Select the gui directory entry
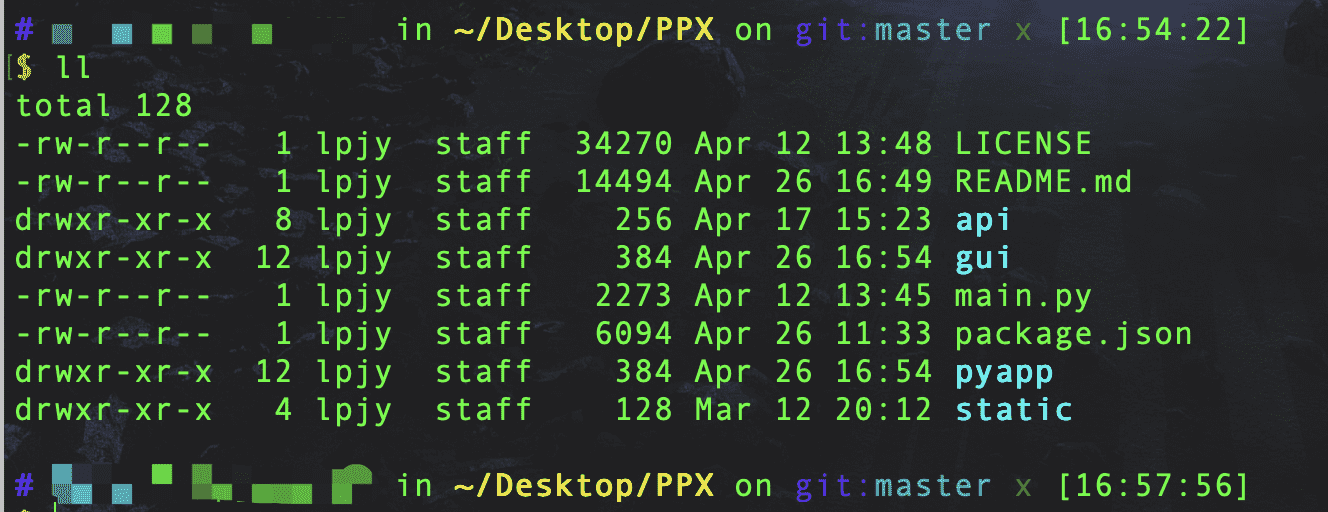Screen dimensions: 1328x512 point(983,258)
